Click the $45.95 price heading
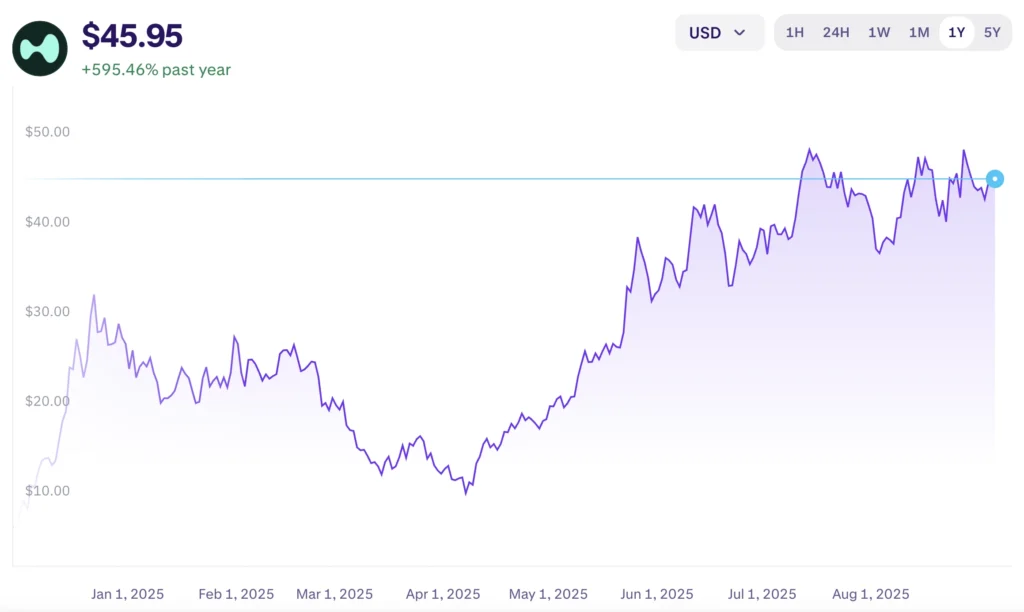Screen dimensions: 1024x612 tap(132, 36)
